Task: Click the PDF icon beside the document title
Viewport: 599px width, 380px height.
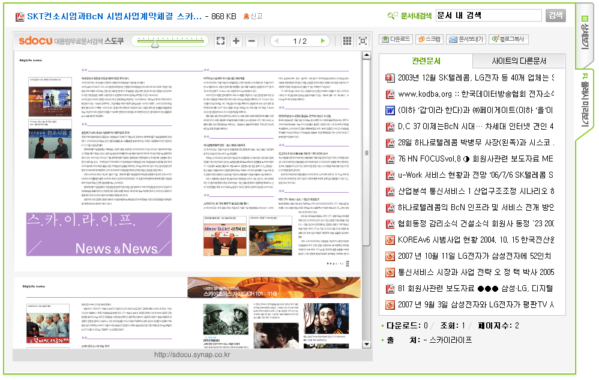Action: tap(19, 17)
